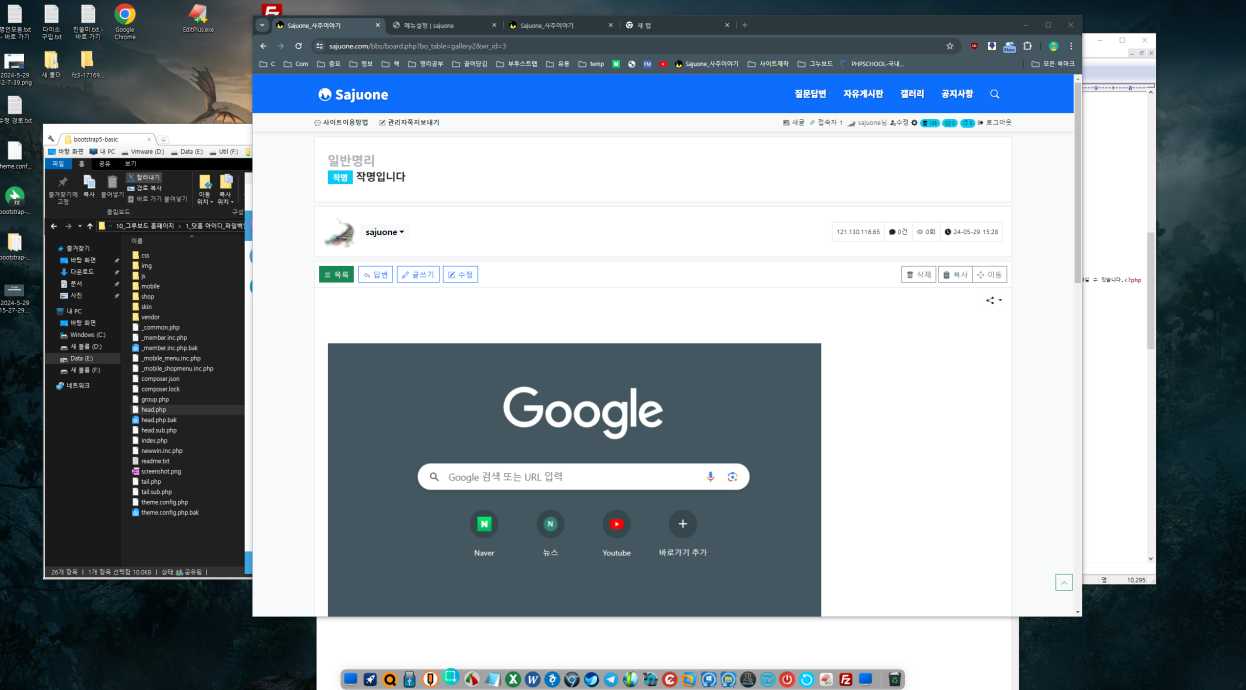Click Chrome's reload button
Screen dimensions: 1246x690
coord(298,46)
